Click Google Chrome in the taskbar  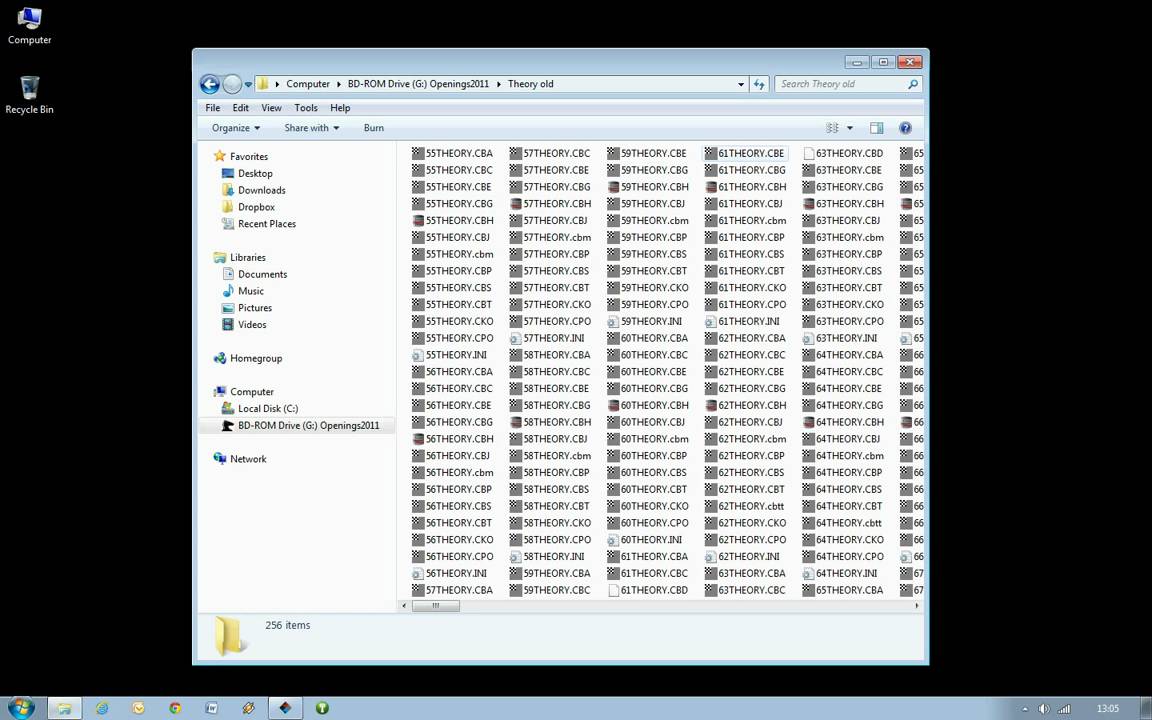175,708
